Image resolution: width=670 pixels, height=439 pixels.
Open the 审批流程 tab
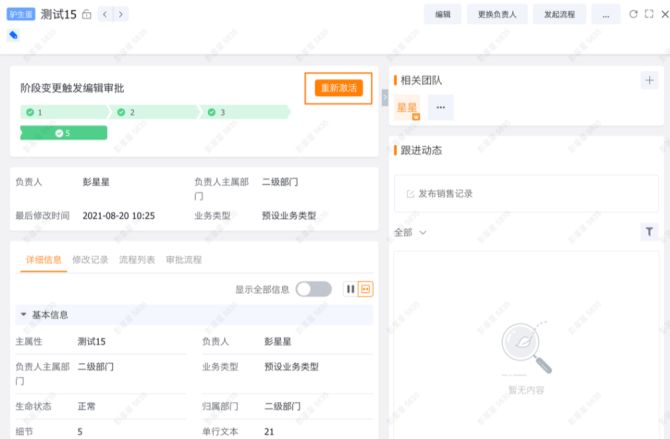183,259
